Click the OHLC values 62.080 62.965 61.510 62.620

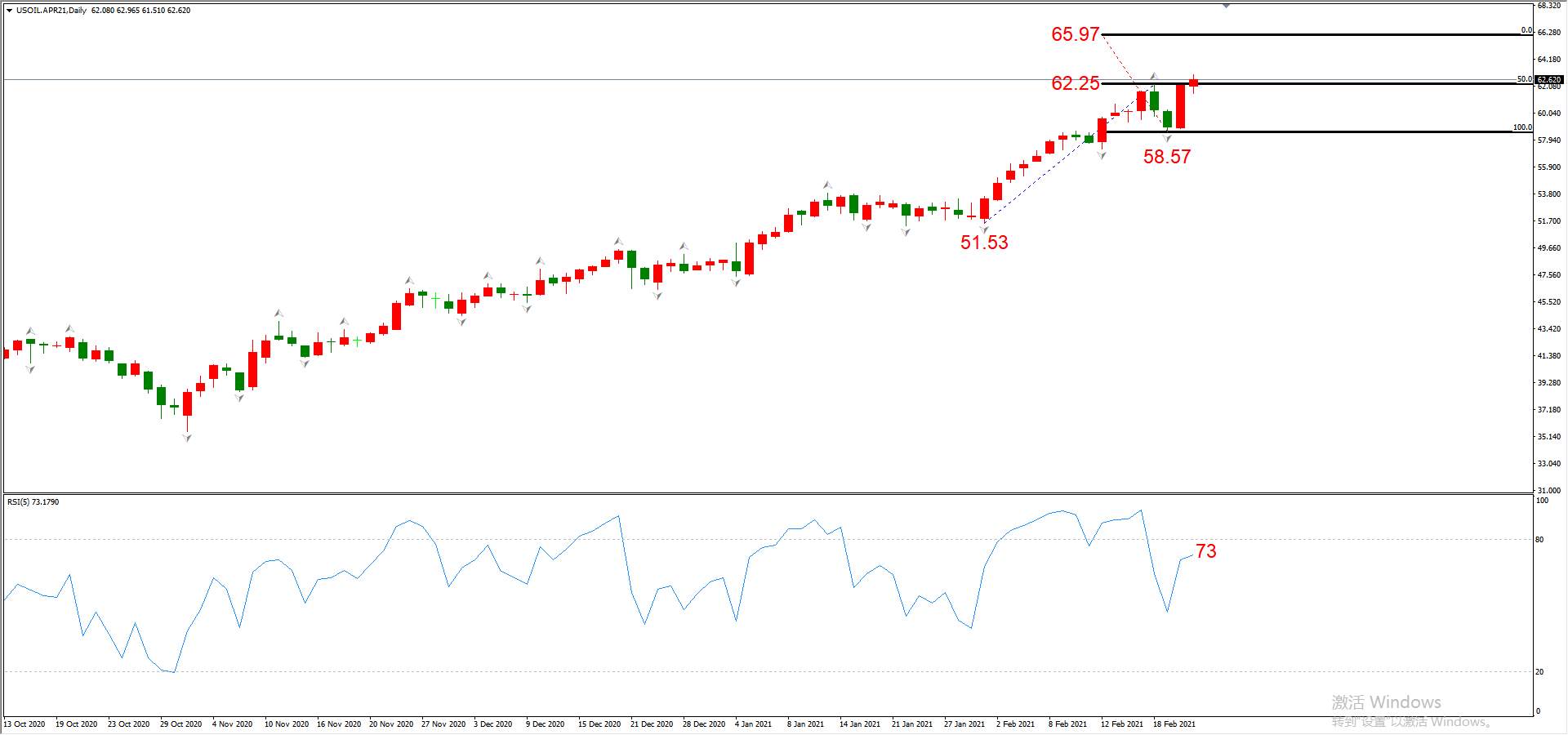tap(140, 11)
